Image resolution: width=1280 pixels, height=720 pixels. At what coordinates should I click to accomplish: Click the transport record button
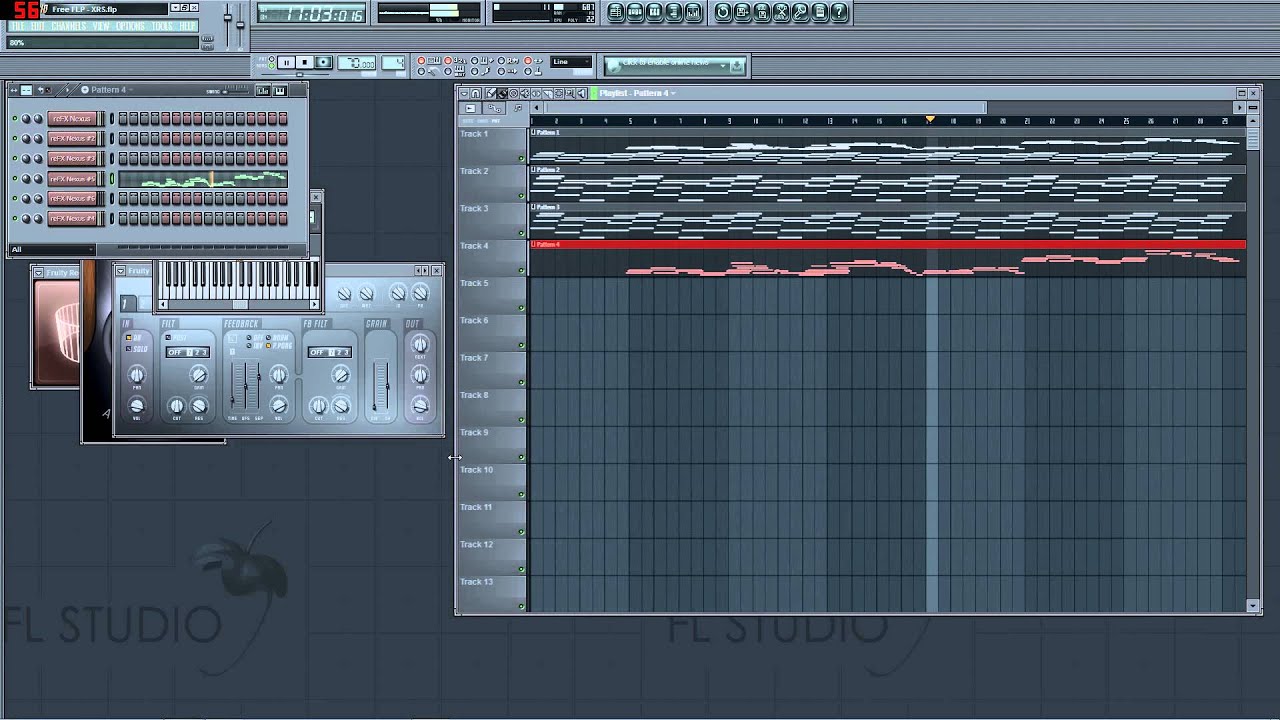tap(323, 63)
